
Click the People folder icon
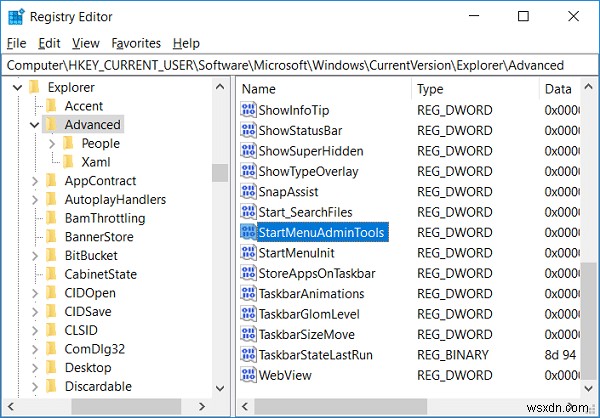[x=68, y=143]
